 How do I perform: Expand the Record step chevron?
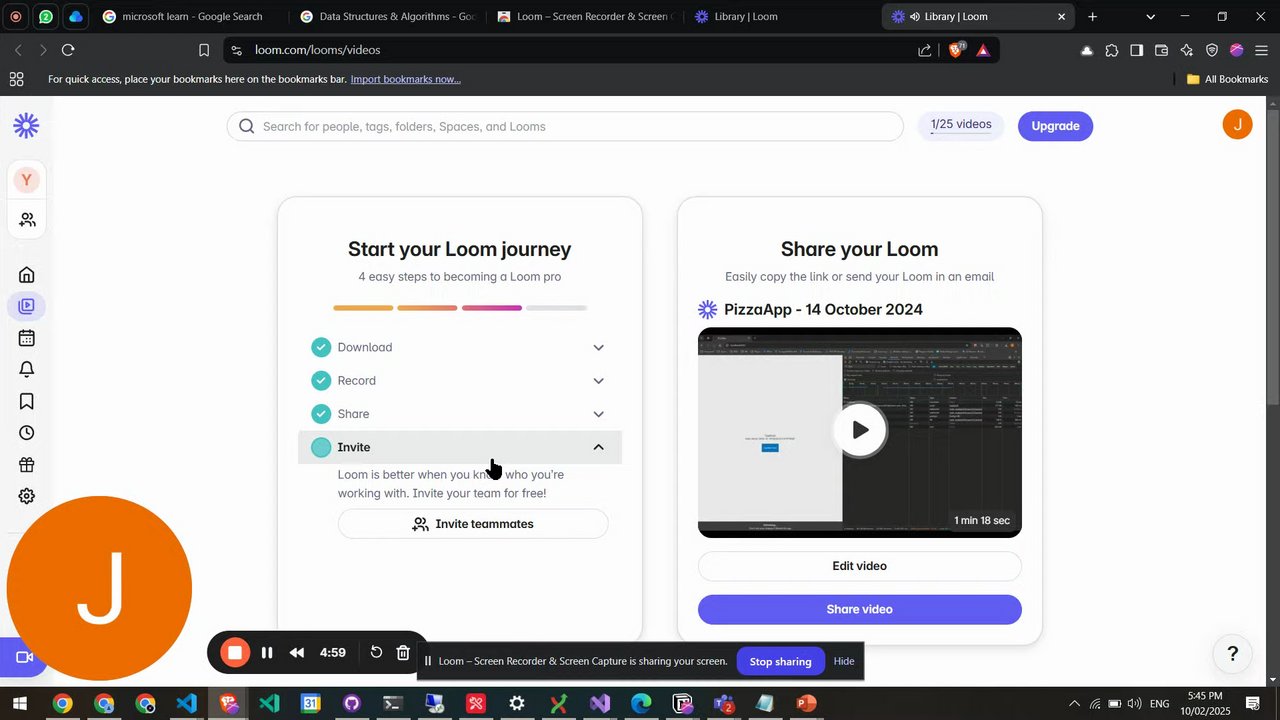(598, 381)
